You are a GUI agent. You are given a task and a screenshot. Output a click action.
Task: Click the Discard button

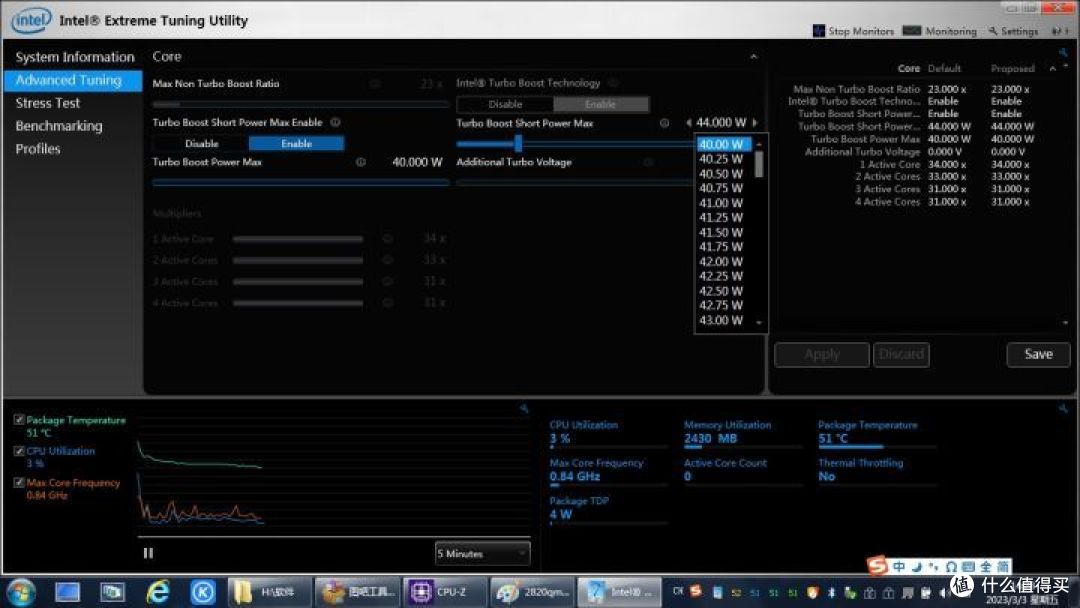tap(901, 355)
